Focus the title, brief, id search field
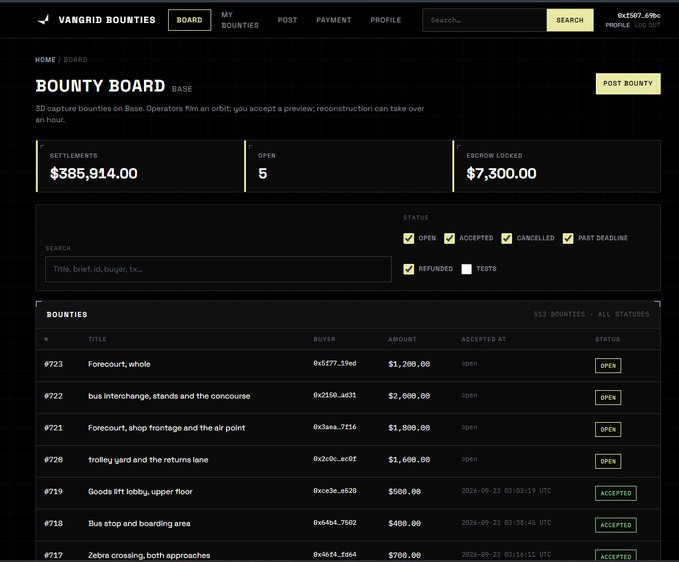This screenshot has height=562, width=679. [x=218, y=269]
